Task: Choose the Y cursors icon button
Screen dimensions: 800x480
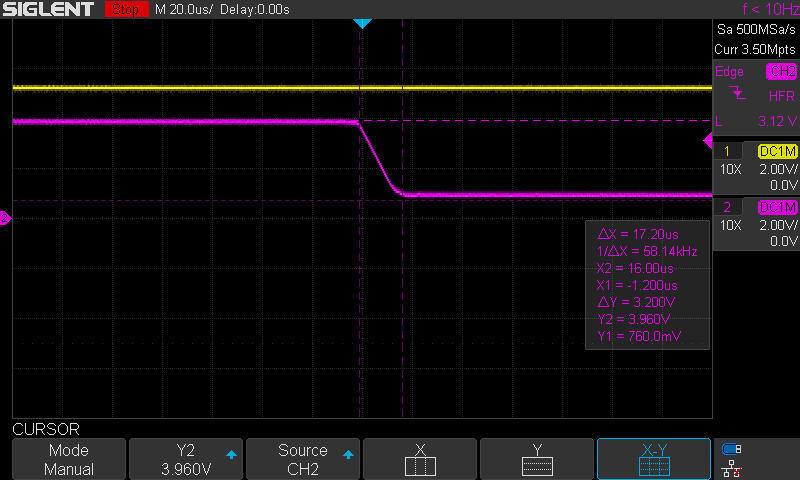Action: tap(537, 459)
